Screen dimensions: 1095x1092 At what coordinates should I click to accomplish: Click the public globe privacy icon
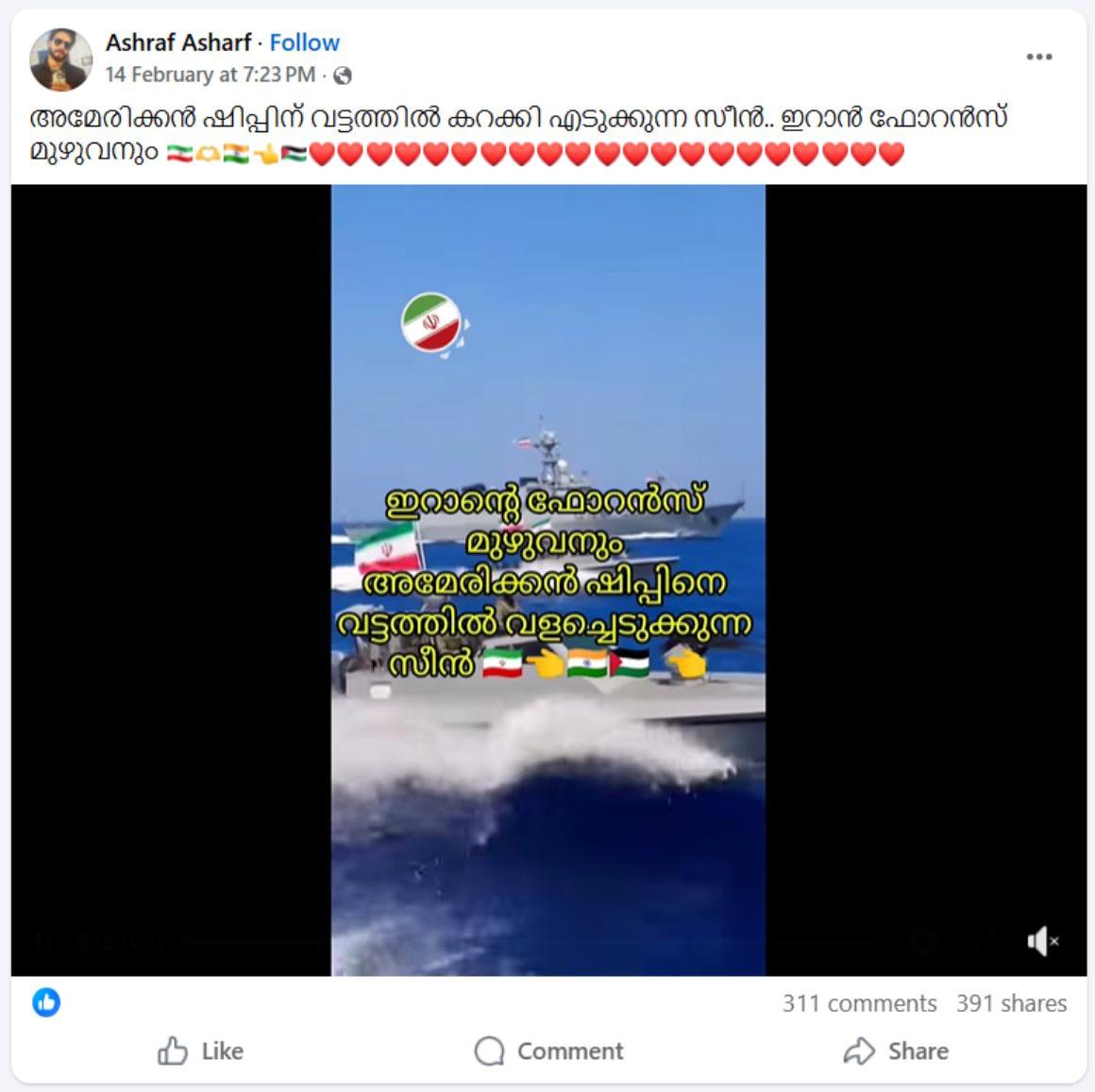(342, 75)
